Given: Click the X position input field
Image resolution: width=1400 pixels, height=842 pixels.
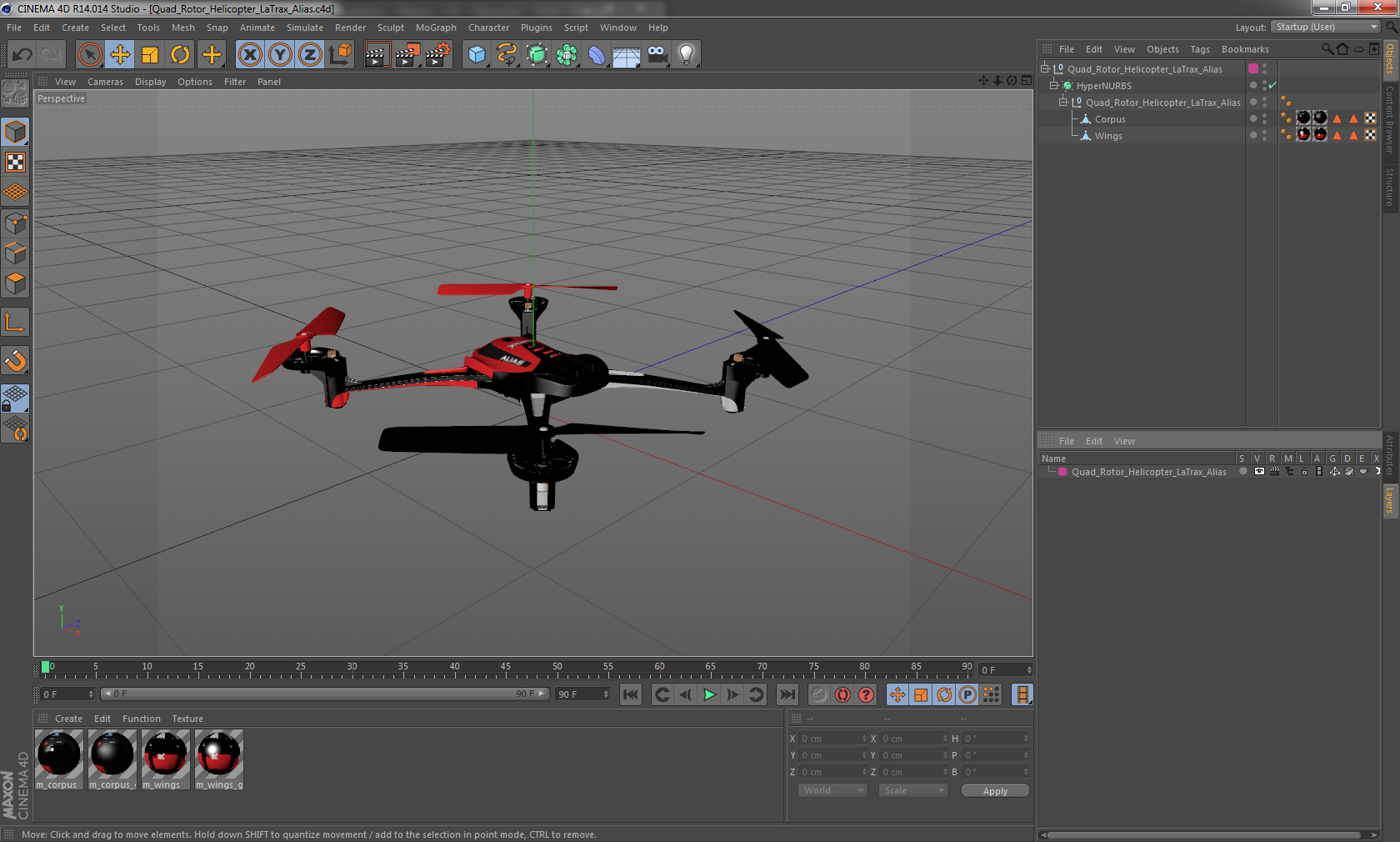Looking at the screenshot, I should pyautogui.click(x=833, y=739).
